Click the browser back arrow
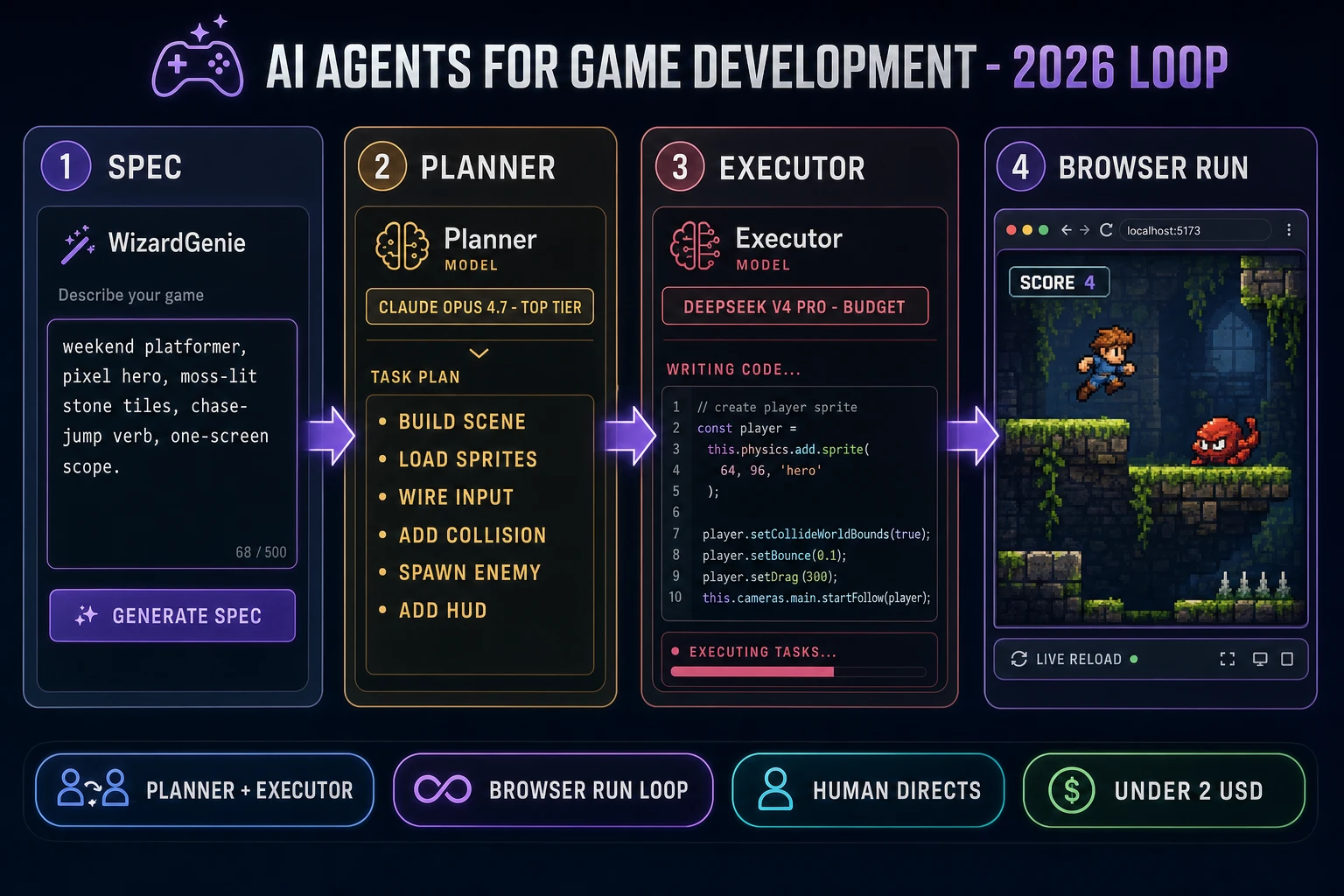The height and width of the screenshot is (896, 1344). tap(1066, 230)
